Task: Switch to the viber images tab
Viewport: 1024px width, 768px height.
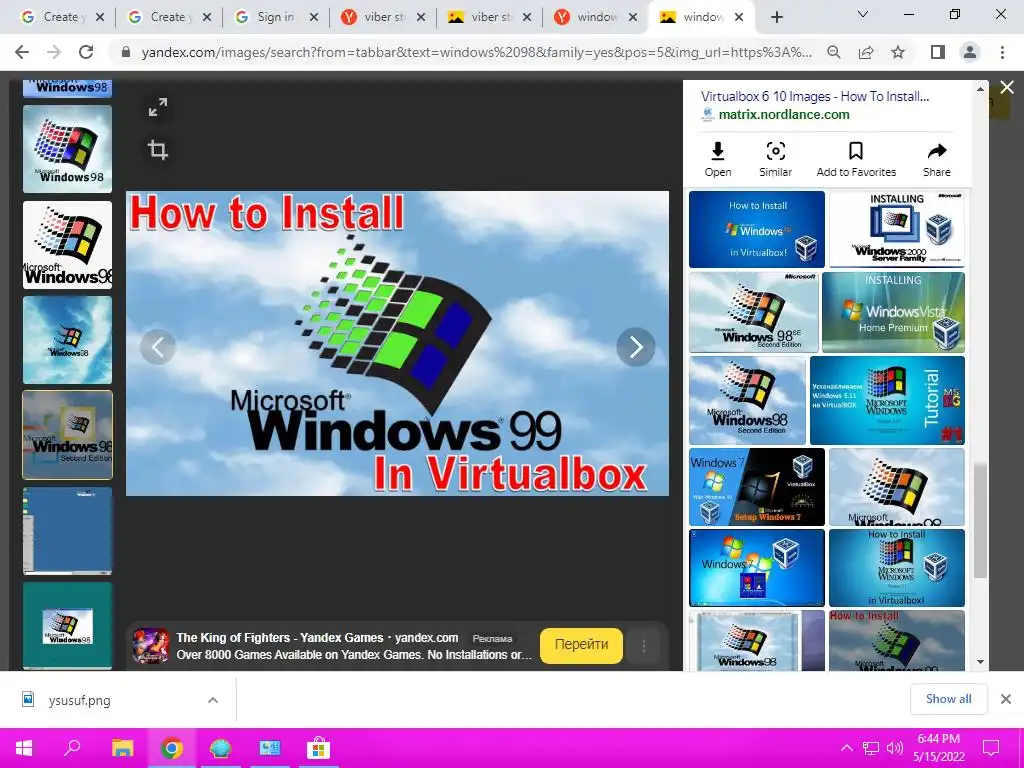Action: click(488, 17)
